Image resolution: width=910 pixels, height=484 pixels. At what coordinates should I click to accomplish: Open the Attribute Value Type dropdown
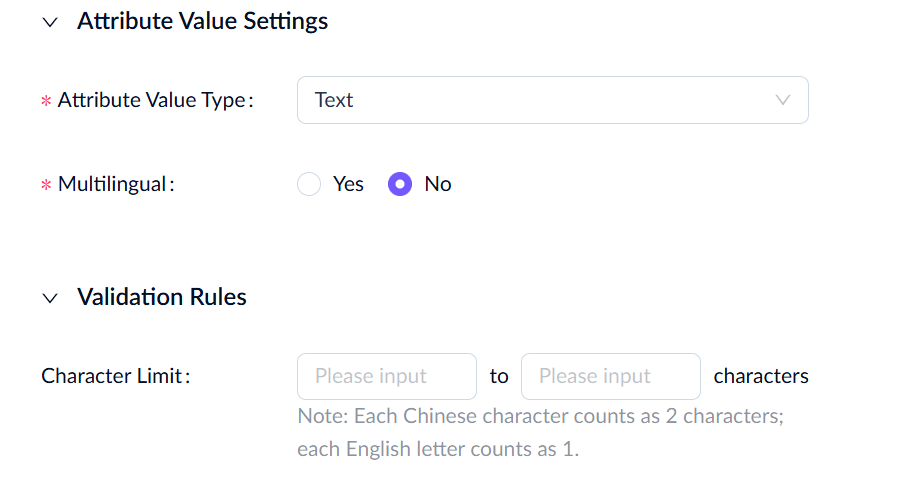[552, 100]
